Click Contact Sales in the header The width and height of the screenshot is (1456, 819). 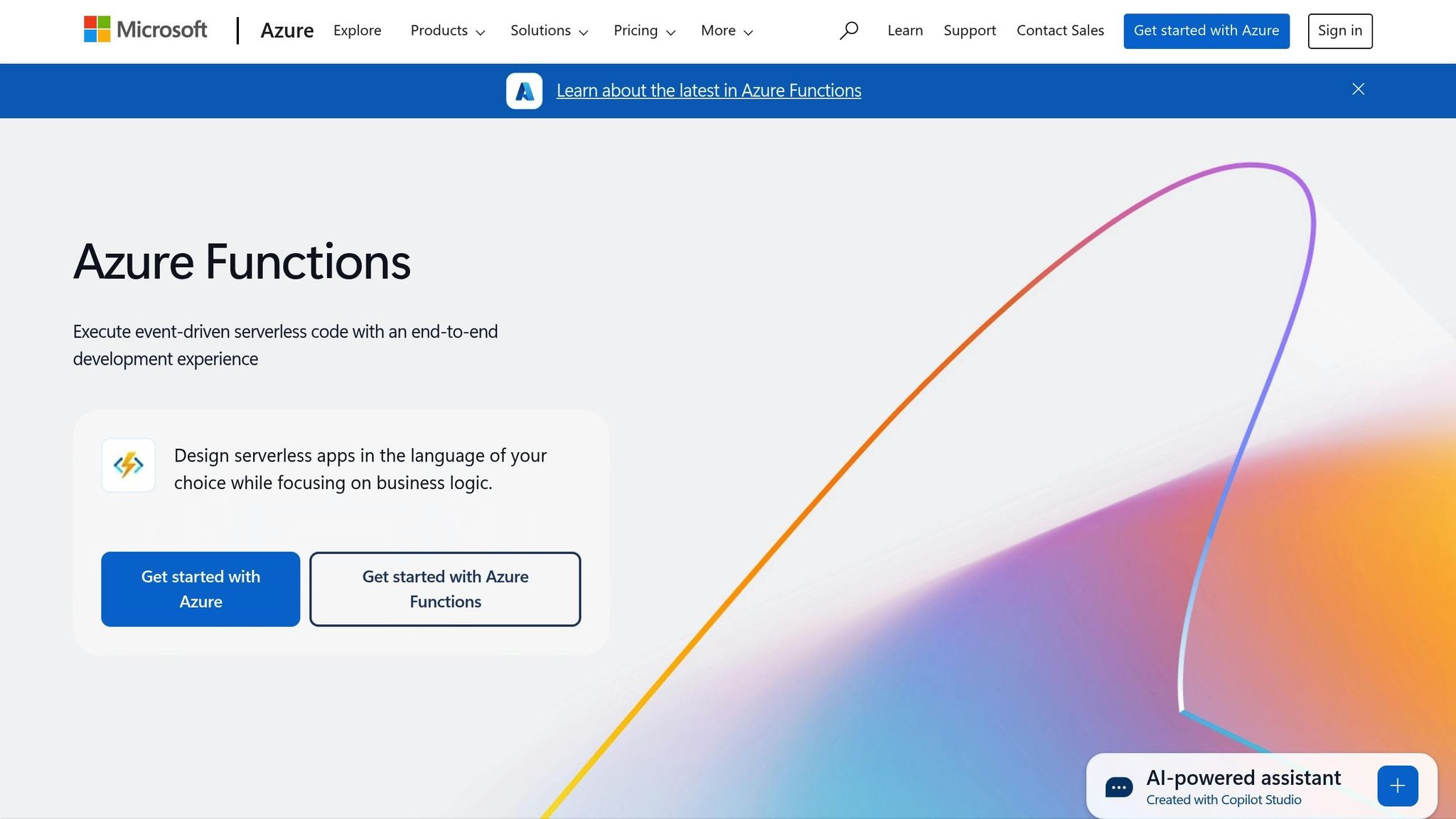pos(1060,31)
